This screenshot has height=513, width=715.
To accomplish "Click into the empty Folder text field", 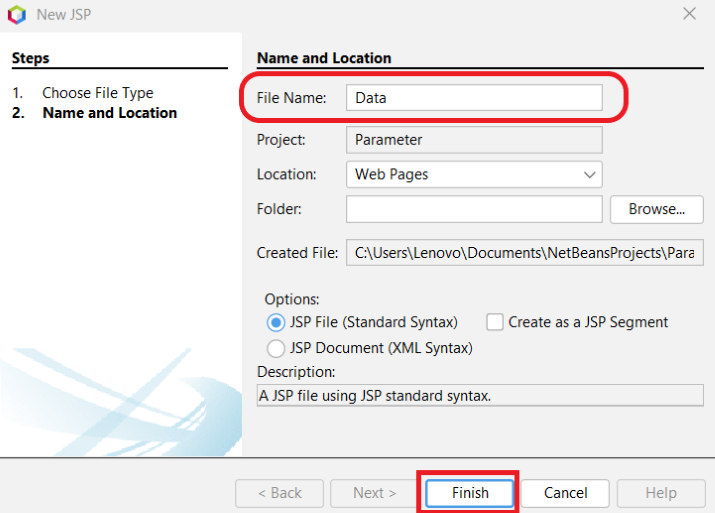I will coord(474,209).
